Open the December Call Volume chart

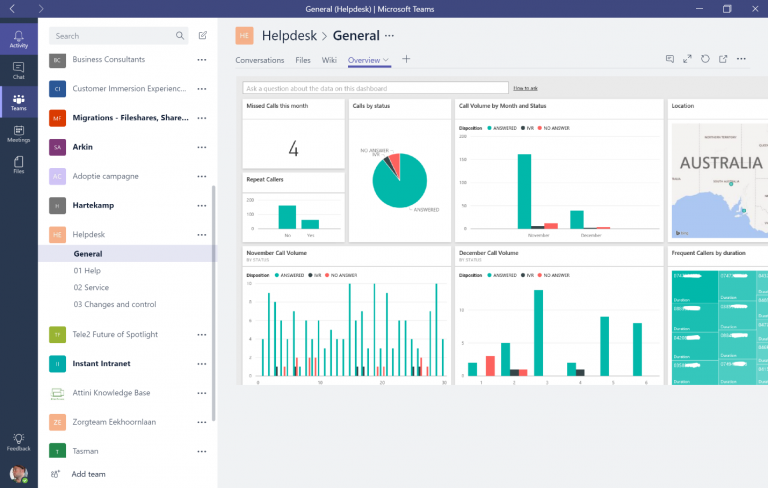pyautogui.click(x=559, y=316)
